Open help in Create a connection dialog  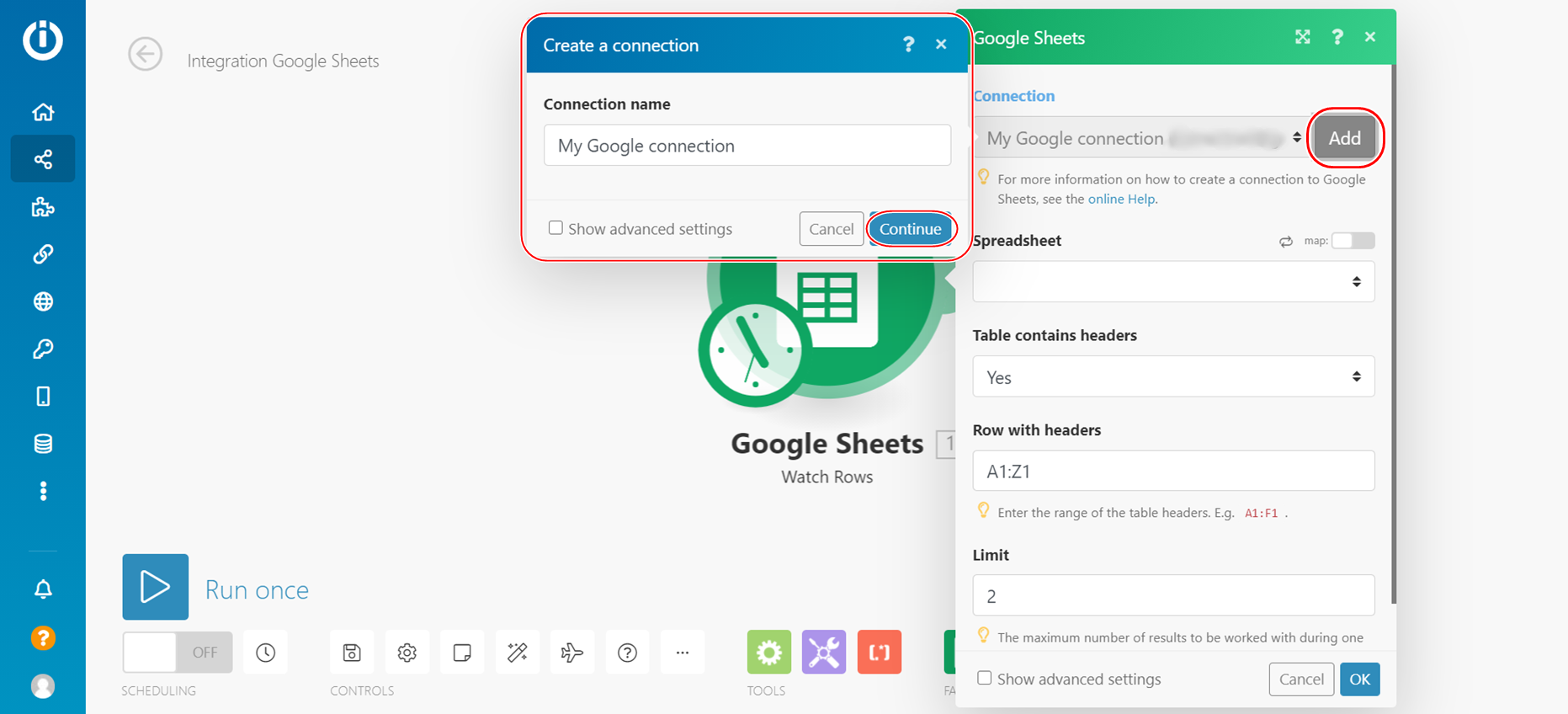click(x=908, y=45)
